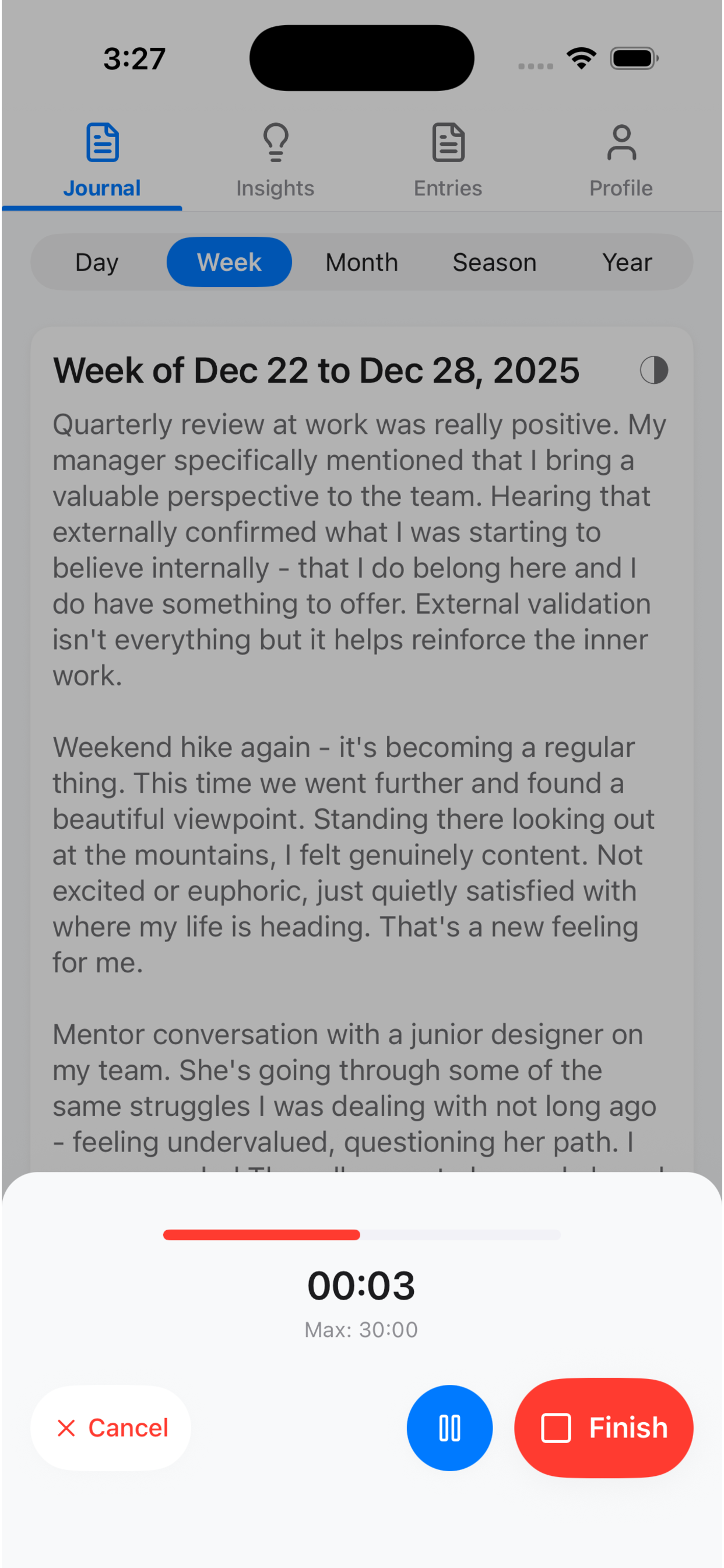Tap the half-circle contrast icon
Screen dimensions: 724x1568
(x=653, y=370)
